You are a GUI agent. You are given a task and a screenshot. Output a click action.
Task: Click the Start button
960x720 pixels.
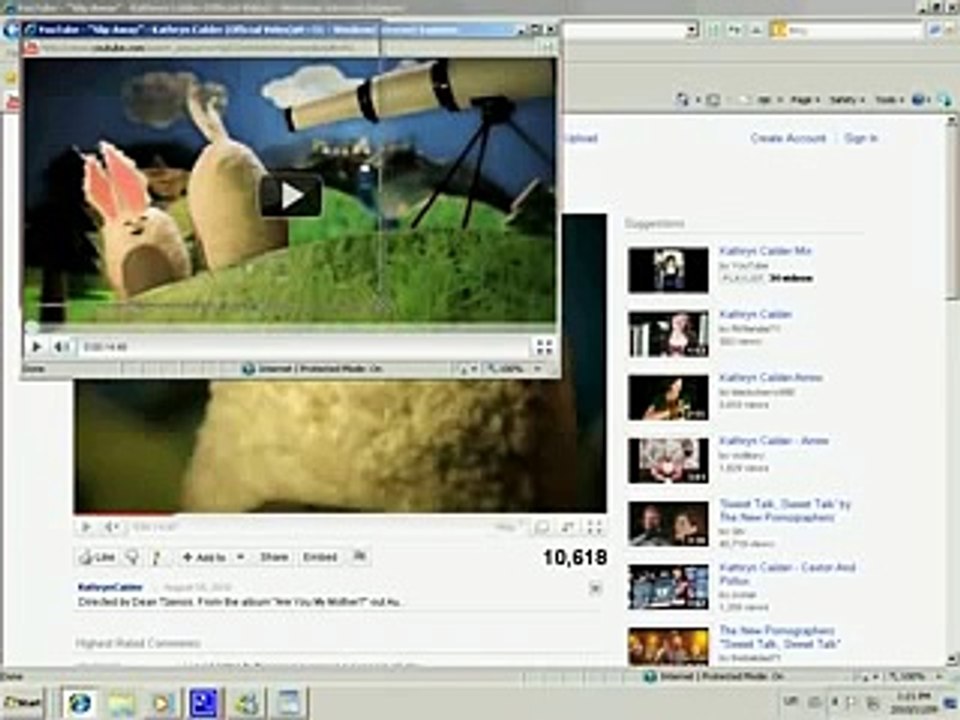[23, 702]
